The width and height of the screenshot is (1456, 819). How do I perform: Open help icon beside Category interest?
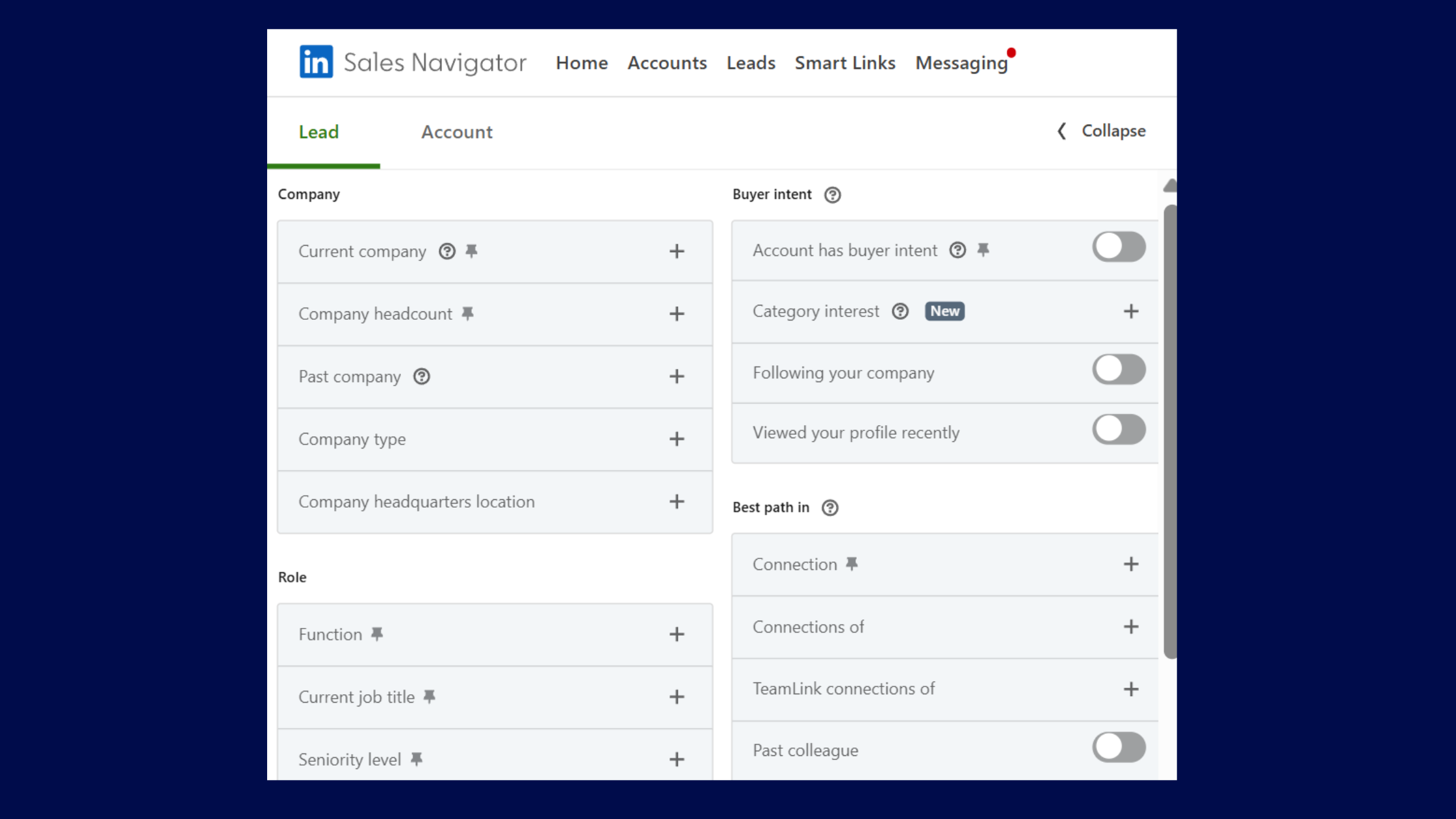pyautogui.click(x=900, y=311)
